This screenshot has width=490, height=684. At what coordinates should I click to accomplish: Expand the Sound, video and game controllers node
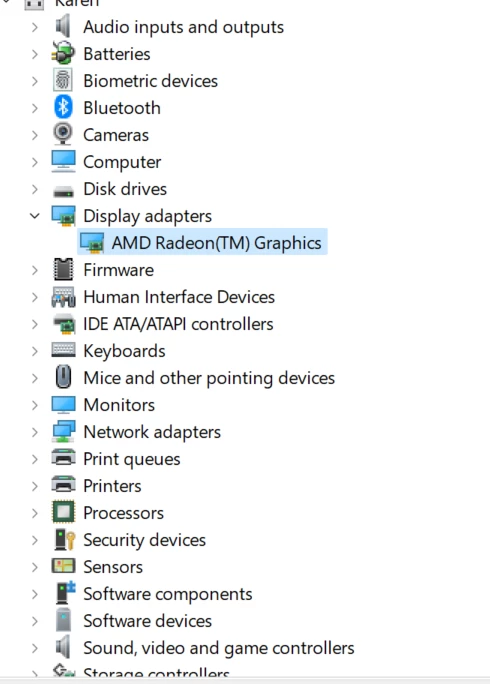point(35,648)
